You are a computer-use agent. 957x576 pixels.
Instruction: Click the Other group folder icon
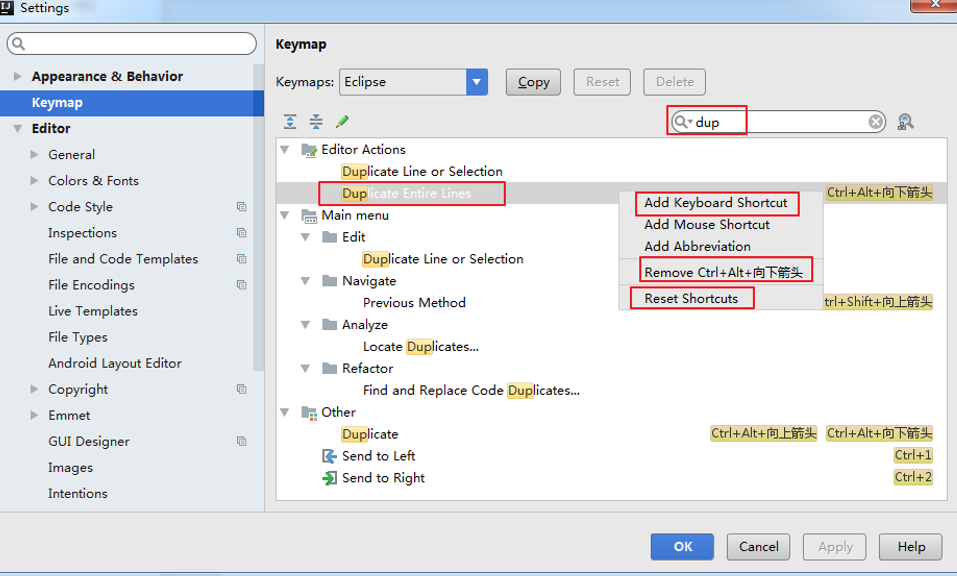tap(309, 412)
